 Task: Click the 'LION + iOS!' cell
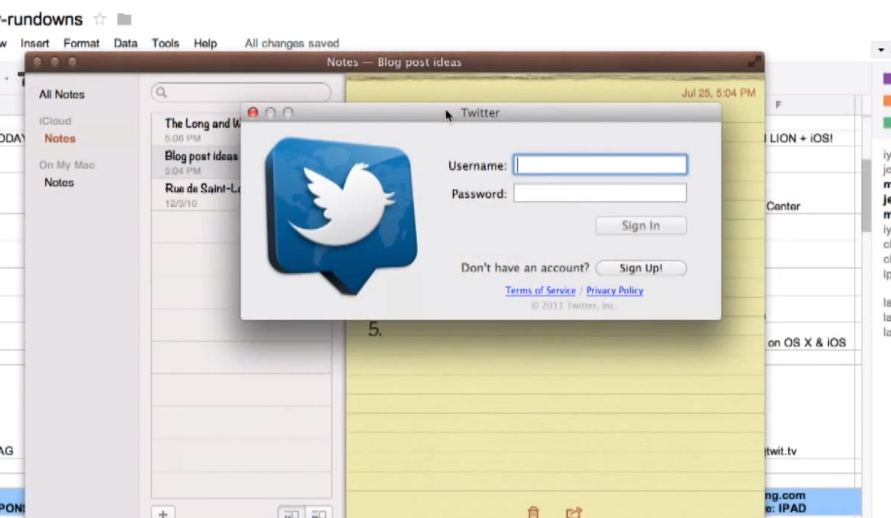801,138
